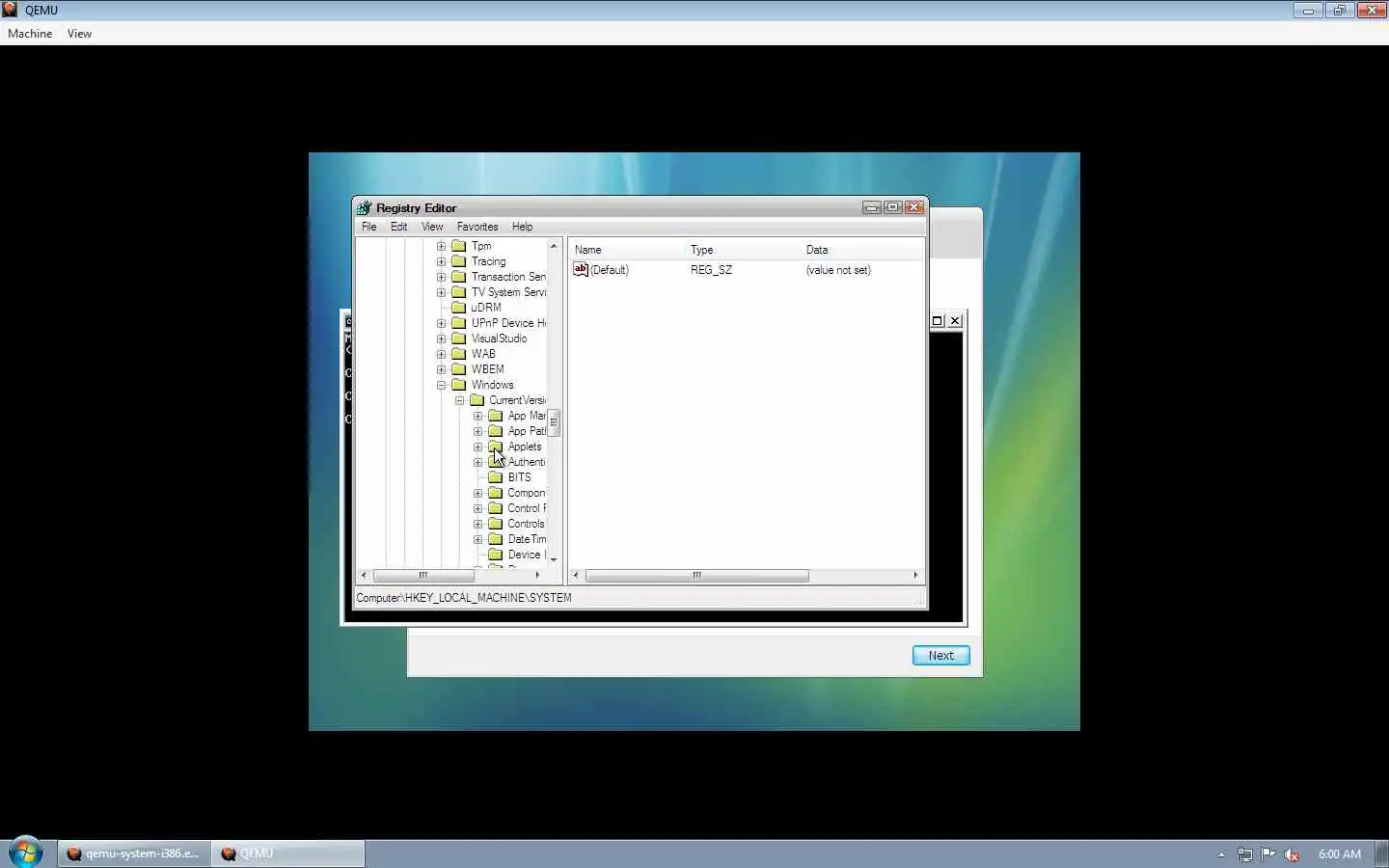Click the Tracing folder icon
This screenshot has height=868, width=1389.
[x=459, y=261]
